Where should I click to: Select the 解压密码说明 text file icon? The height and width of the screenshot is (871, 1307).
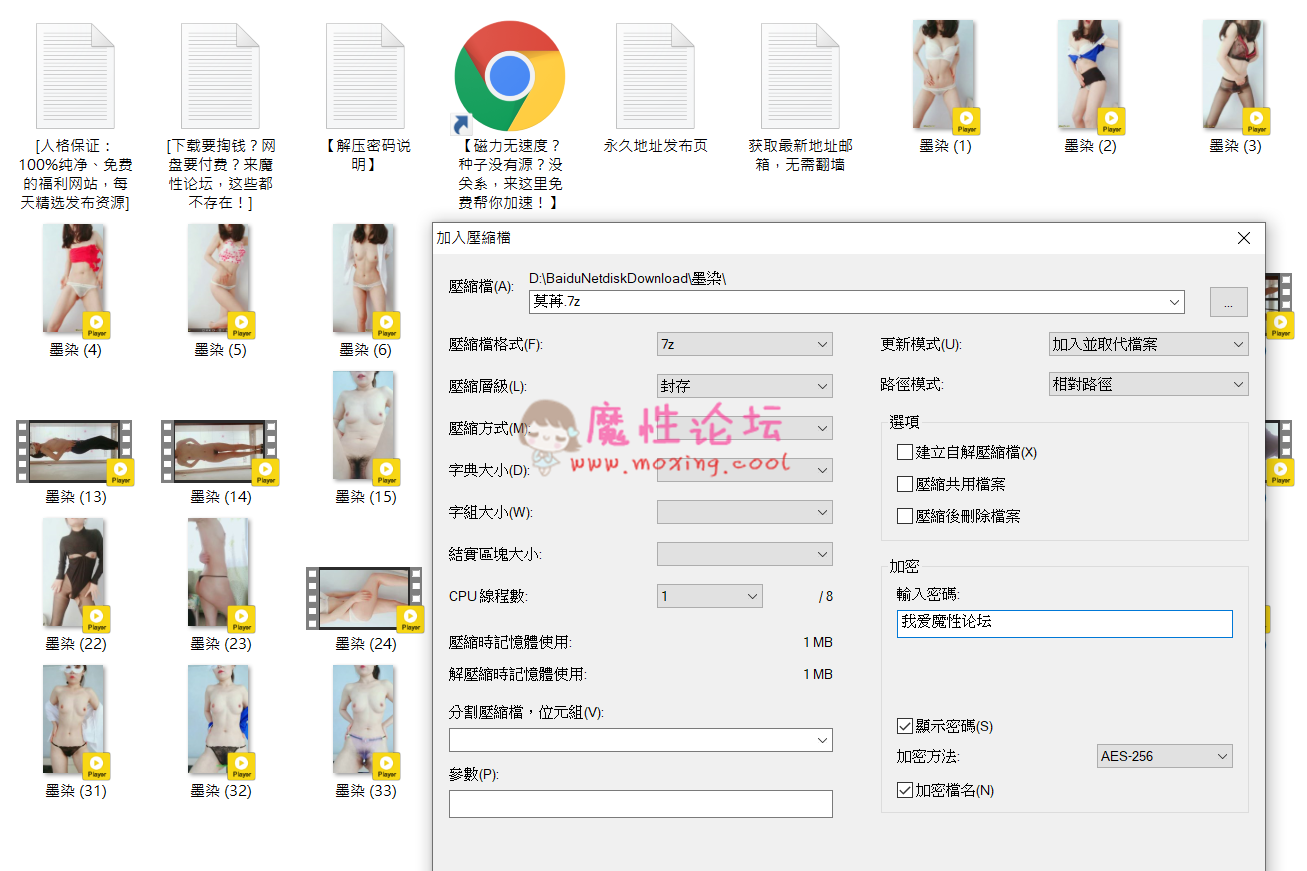(x=366, y=76)
